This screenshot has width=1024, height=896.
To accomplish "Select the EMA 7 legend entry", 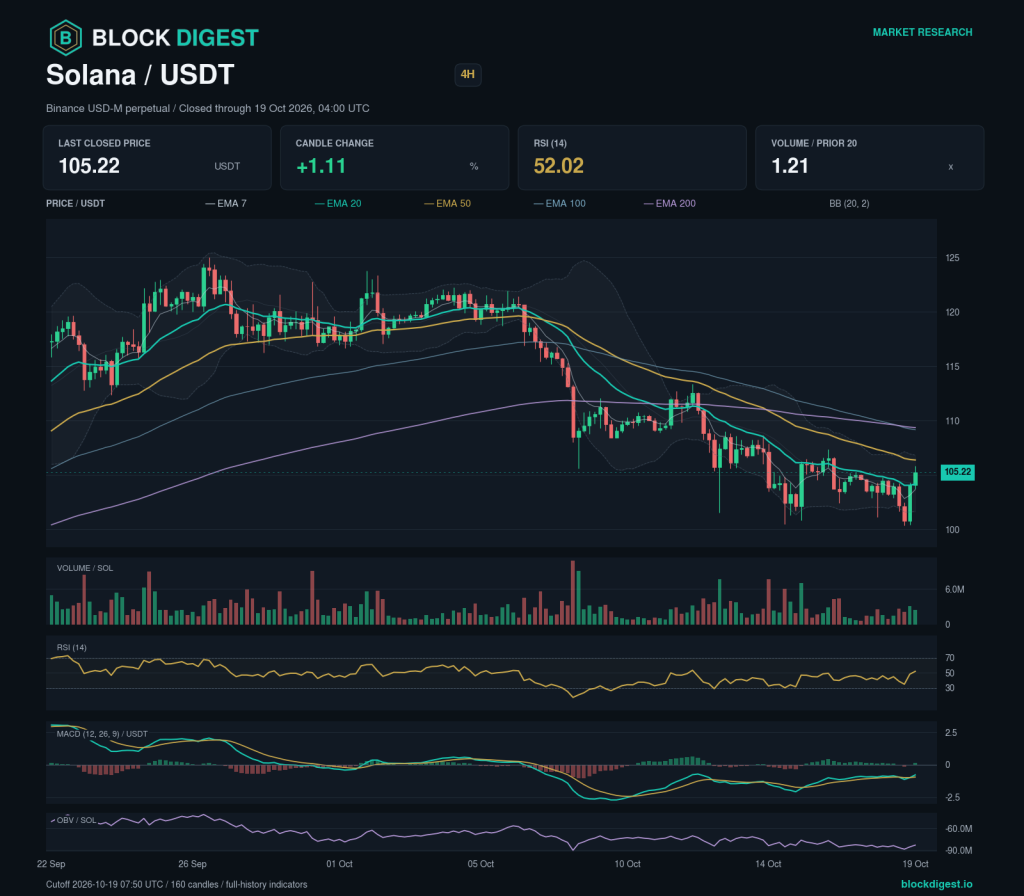I will [226, 204].
